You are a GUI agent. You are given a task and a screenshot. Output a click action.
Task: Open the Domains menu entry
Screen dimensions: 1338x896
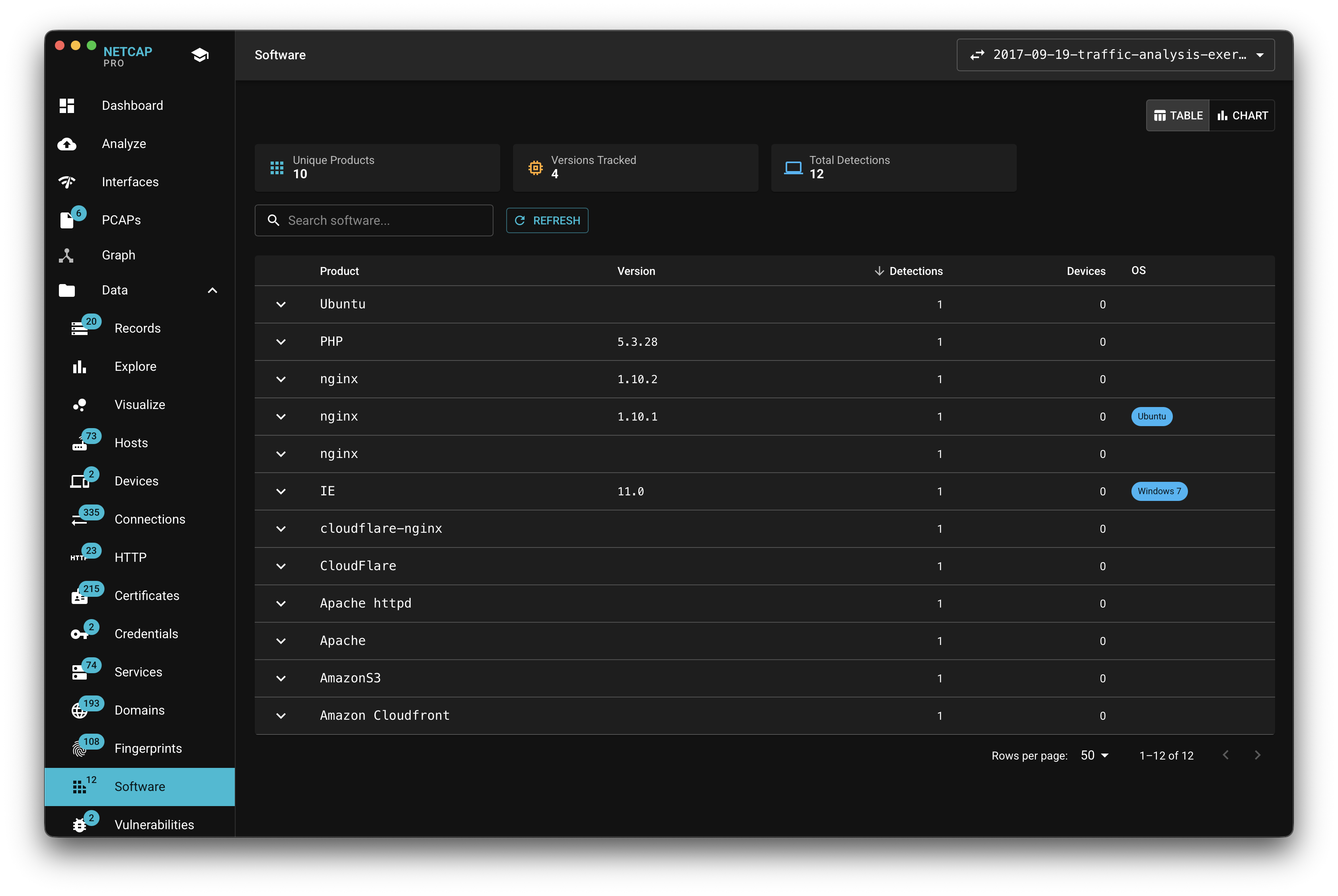pyautogui.click(x=140, y=710)
